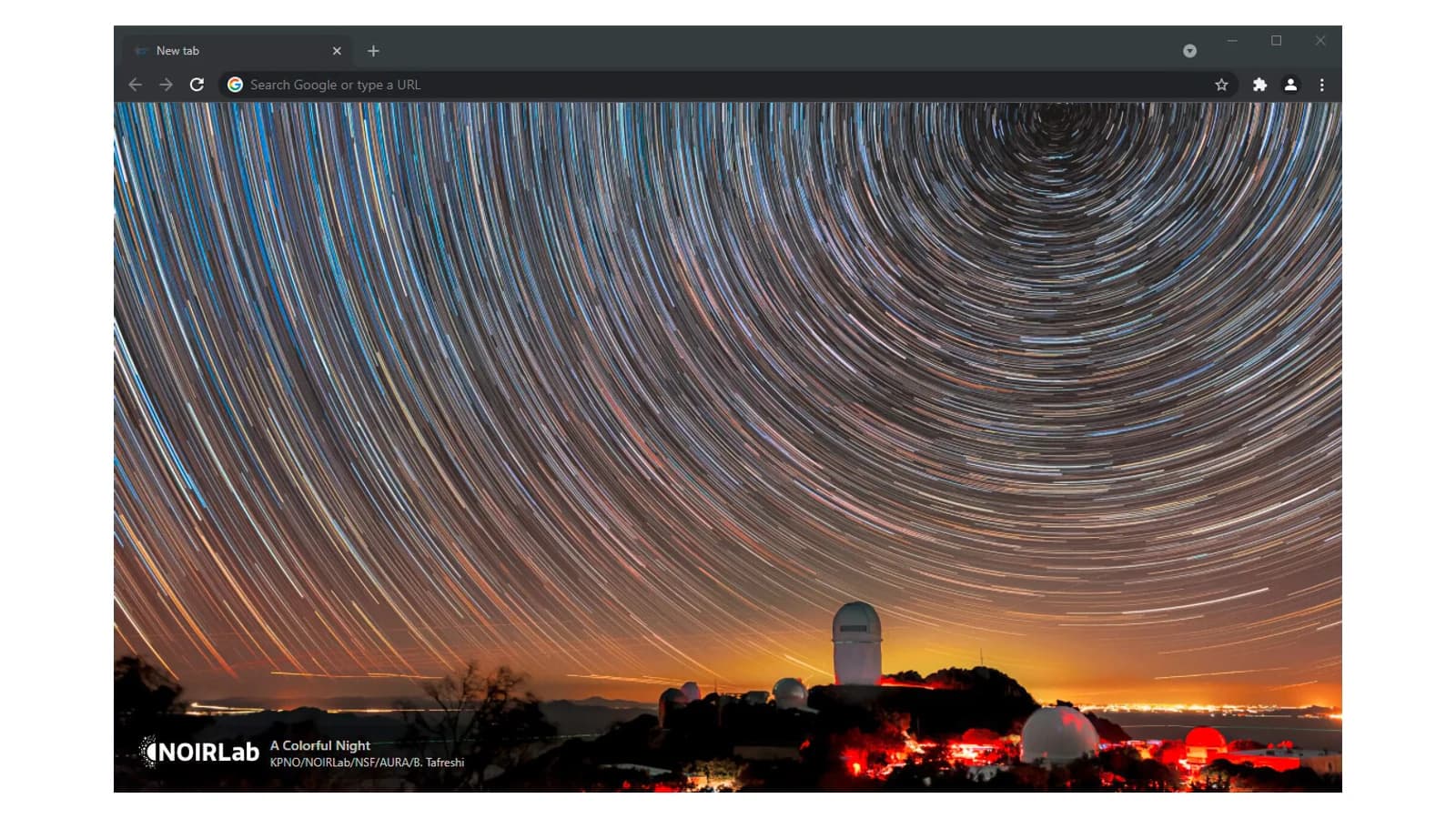Select the New tab tab
The height and width of the screenshot is (819, 1456).
point(238,51)
